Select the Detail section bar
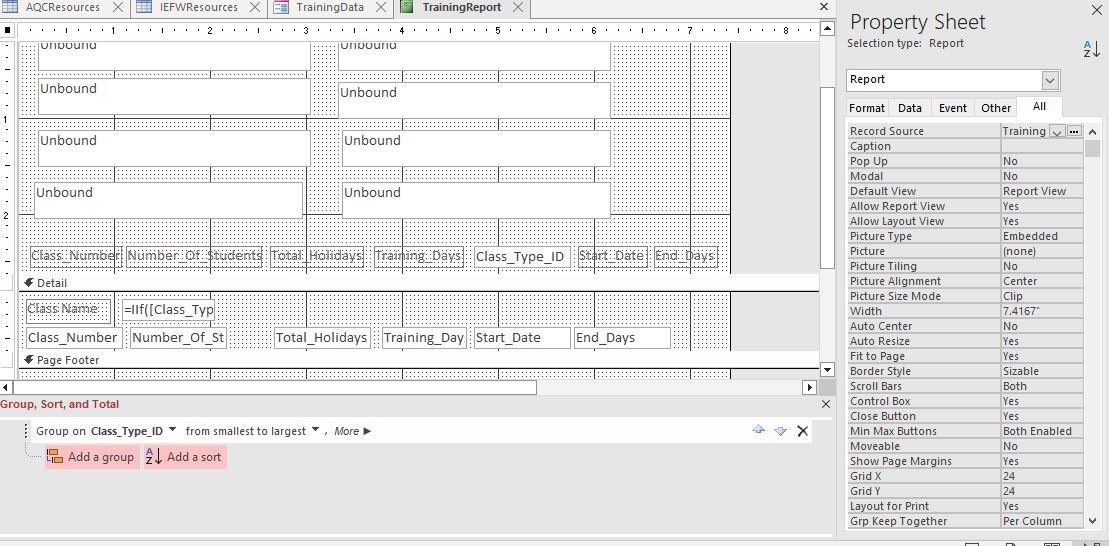The image size is (1109, 546). click(x=417, y=283)
